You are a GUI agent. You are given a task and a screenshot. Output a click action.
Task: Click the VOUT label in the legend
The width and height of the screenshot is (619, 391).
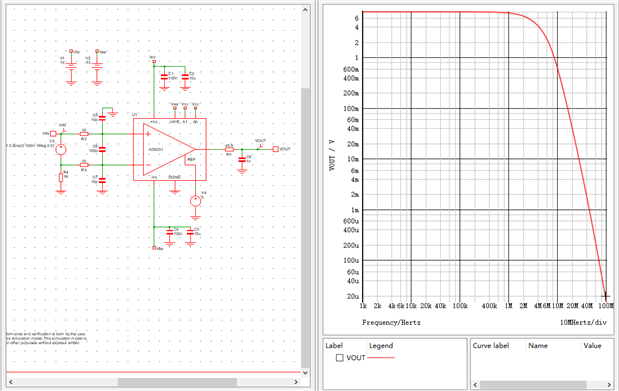pos(356,358)
